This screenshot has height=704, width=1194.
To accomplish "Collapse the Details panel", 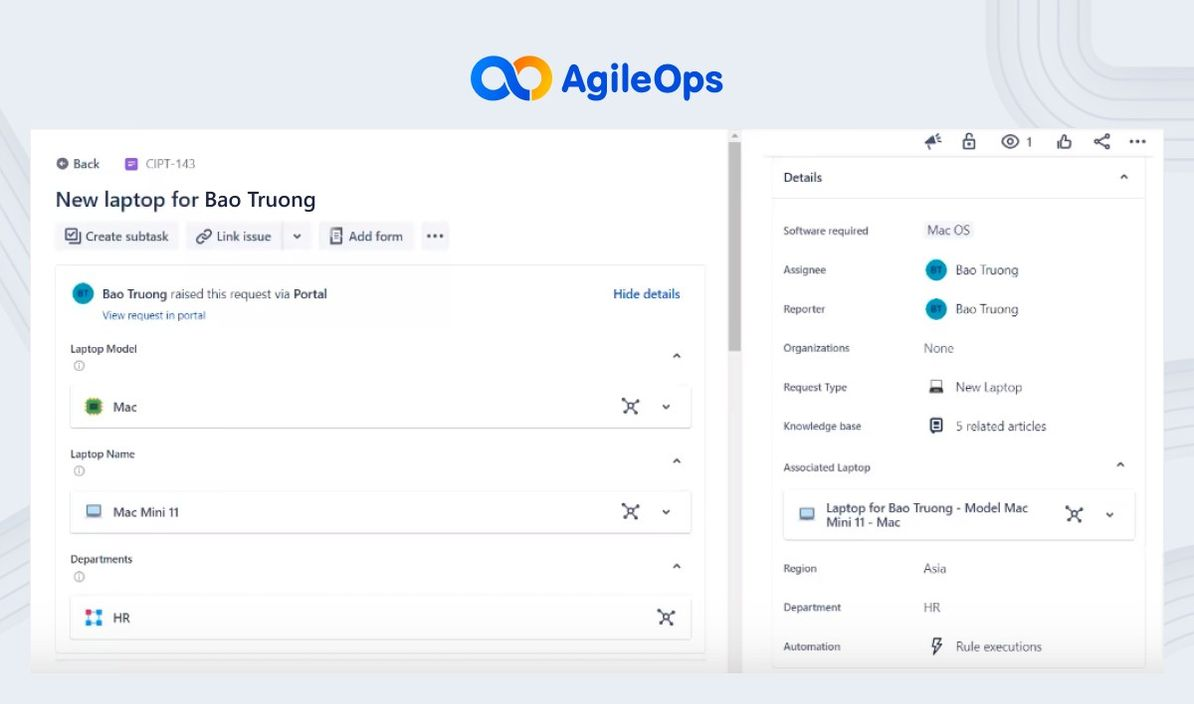I will (x=1124, y=177).
